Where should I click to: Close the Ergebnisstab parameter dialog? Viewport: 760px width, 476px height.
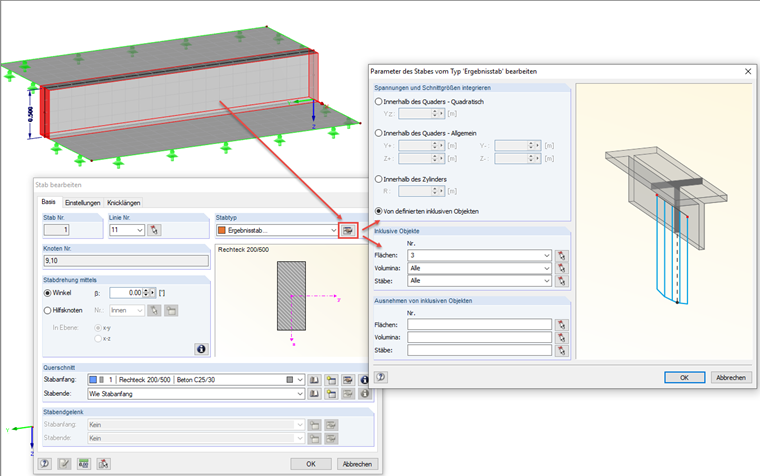click(x=748, y=71)
